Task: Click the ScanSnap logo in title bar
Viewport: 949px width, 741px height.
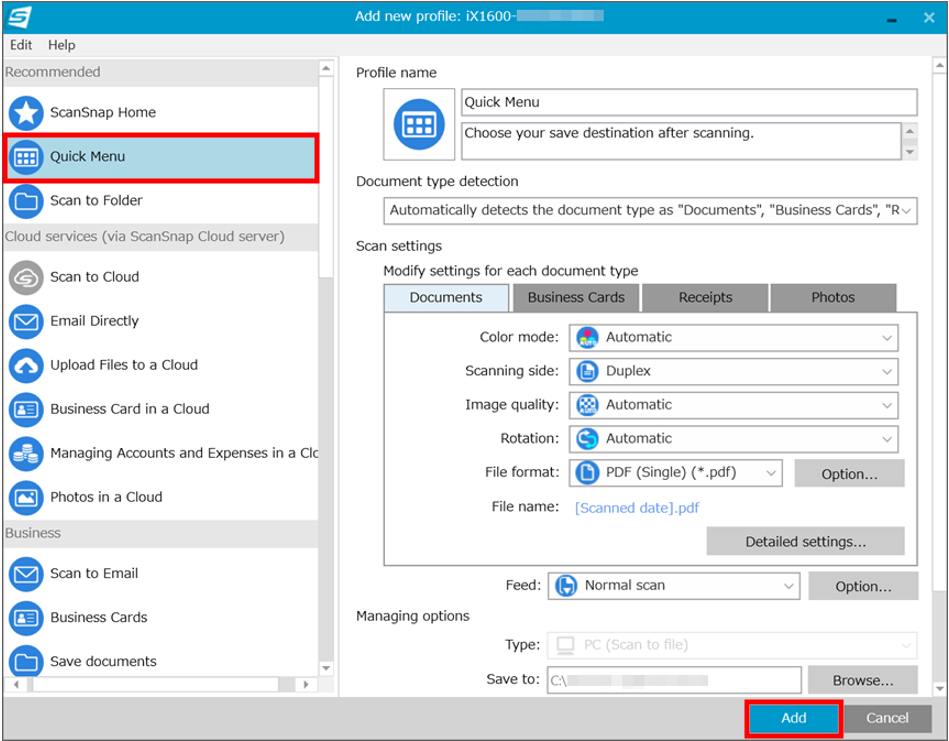Action: 19,17
